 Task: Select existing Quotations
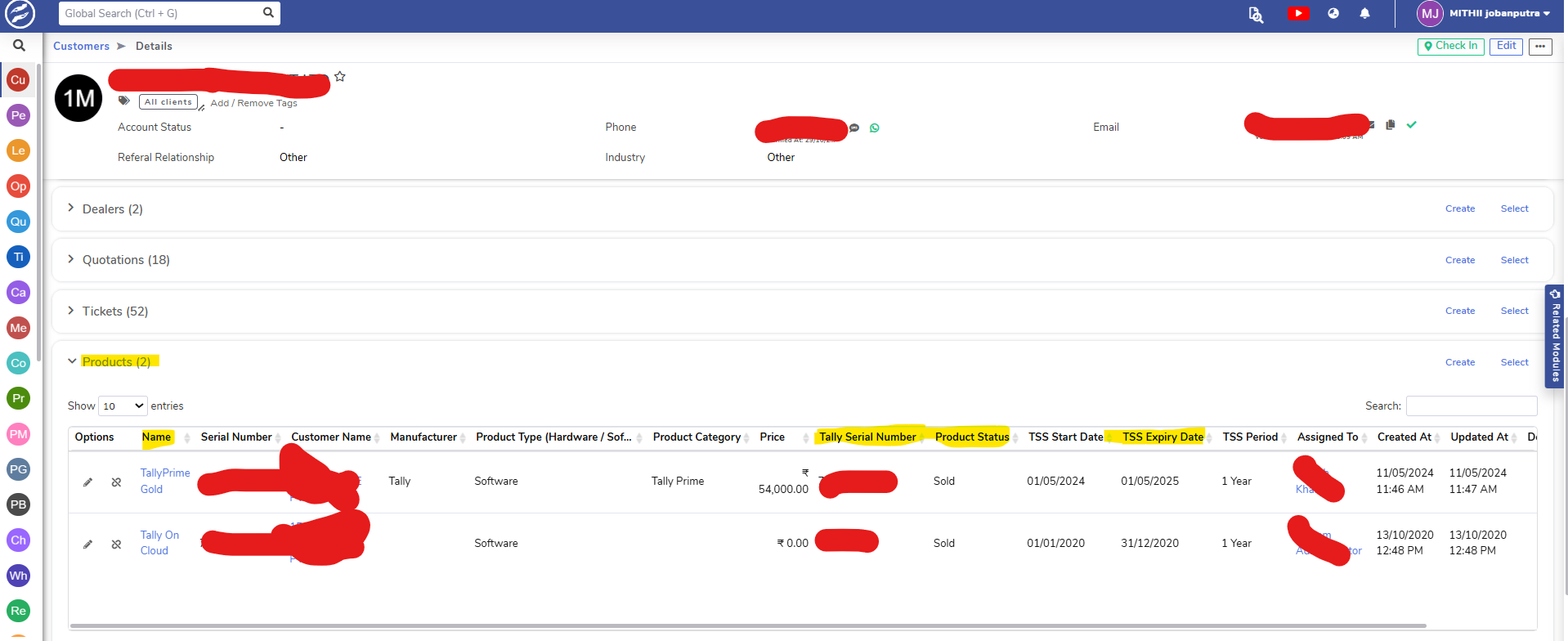[1514, 261]
